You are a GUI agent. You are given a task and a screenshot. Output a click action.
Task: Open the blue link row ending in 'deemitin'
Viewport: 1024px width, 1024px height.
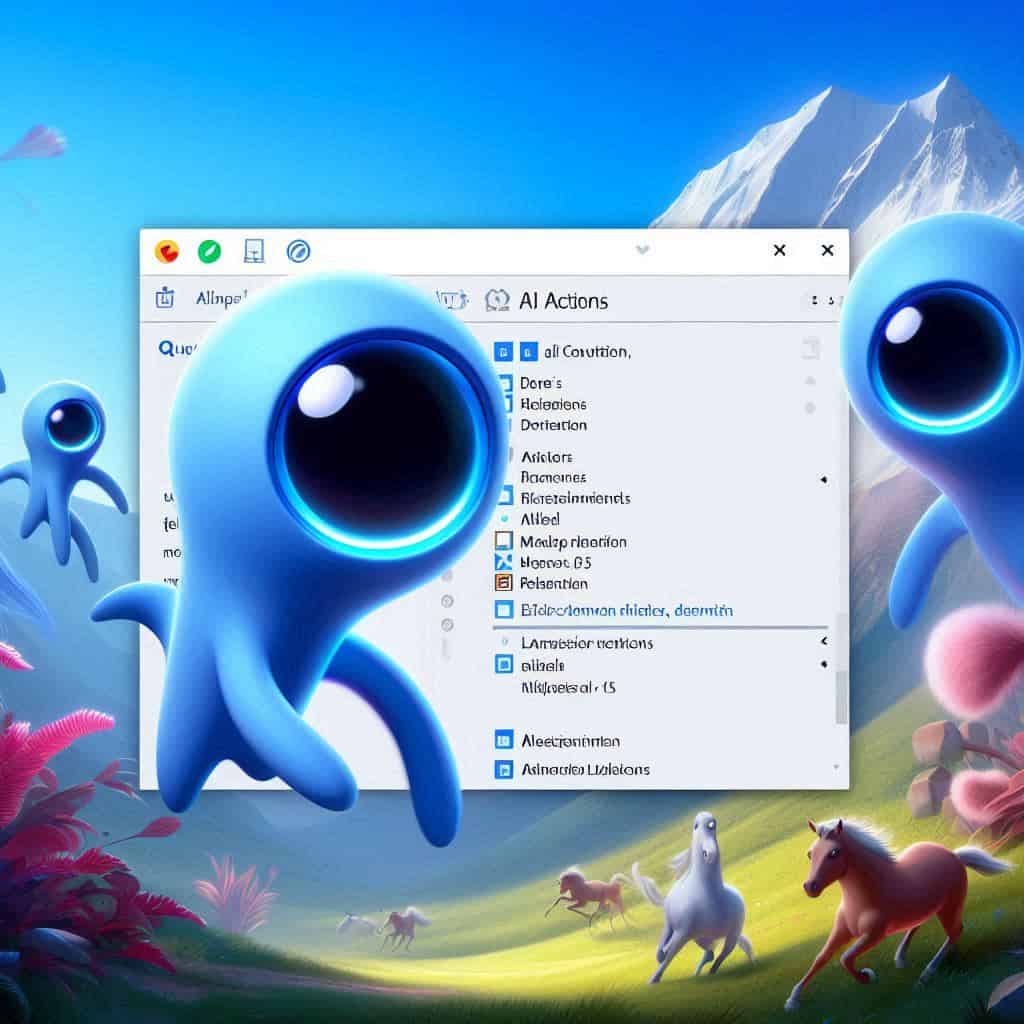pyautogui.click(x=626, y=611)
